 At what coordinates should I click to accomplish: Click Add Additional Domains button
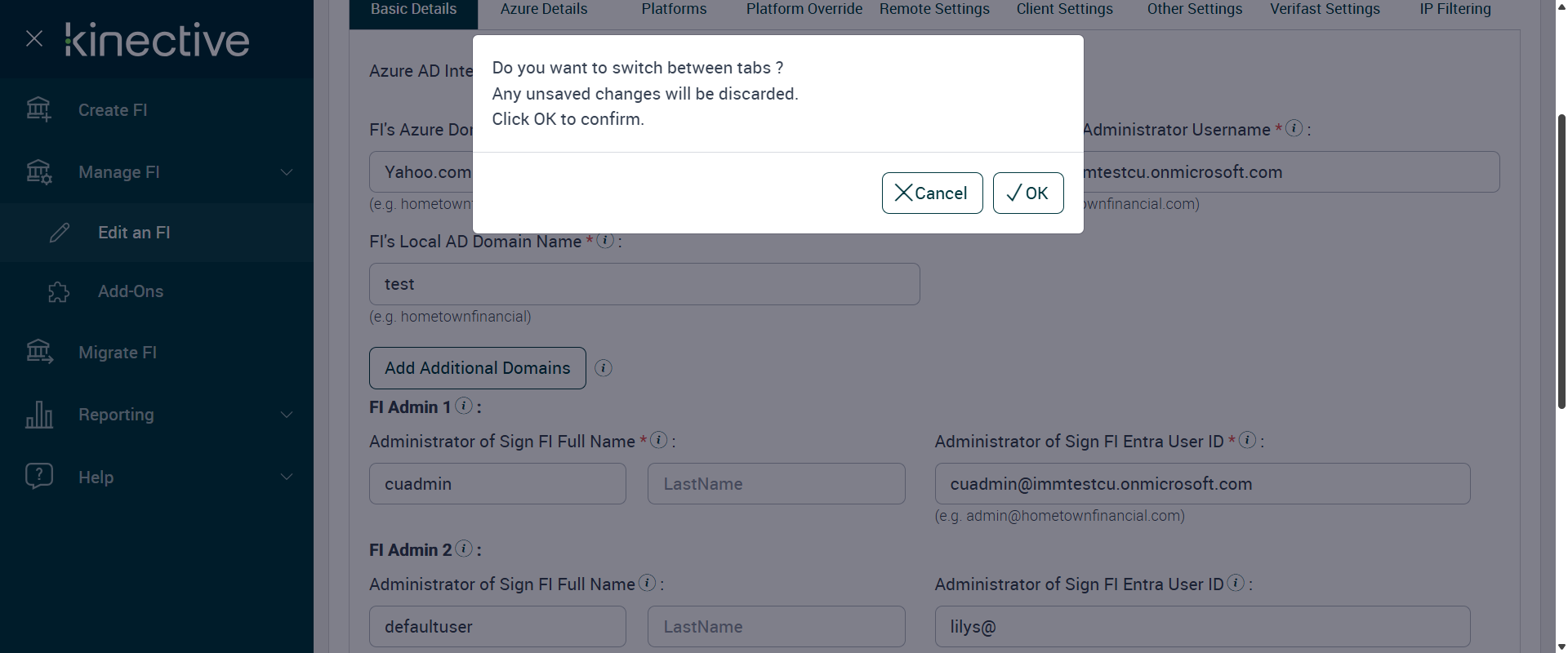(x=477, y=368)
